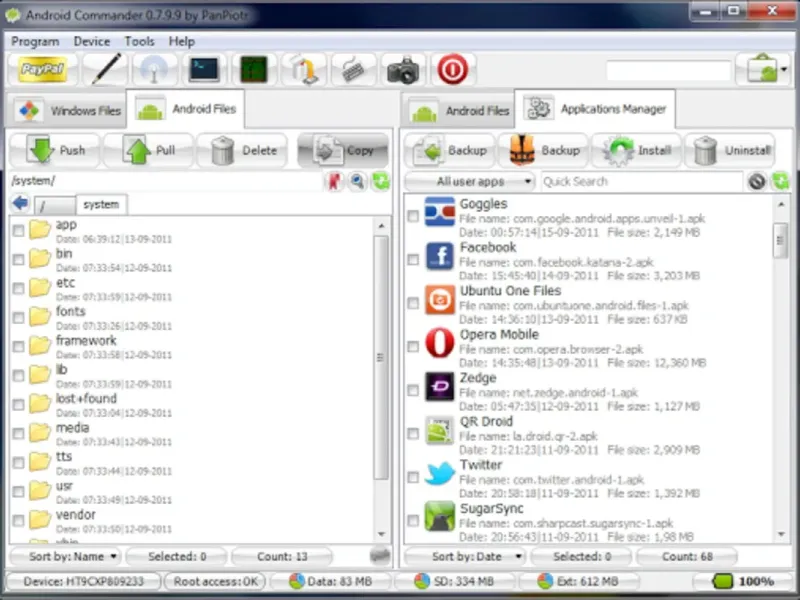
Task: Open the shell console icon
Action: 204,69
